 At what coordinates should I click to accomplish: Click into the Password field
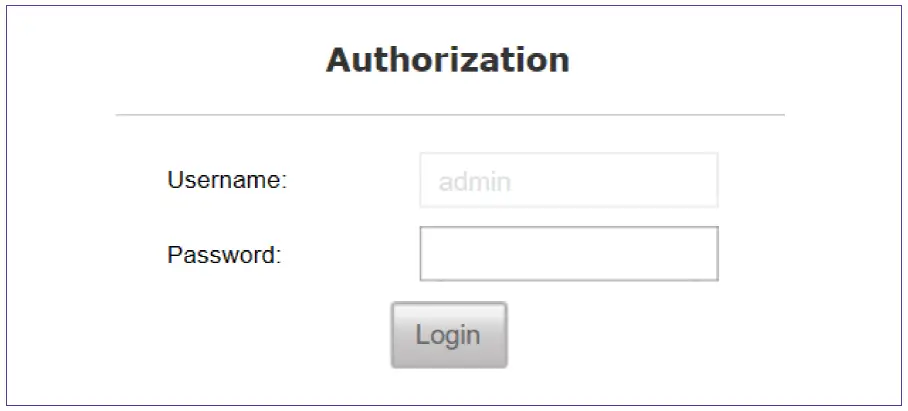(x=568, y=254)
